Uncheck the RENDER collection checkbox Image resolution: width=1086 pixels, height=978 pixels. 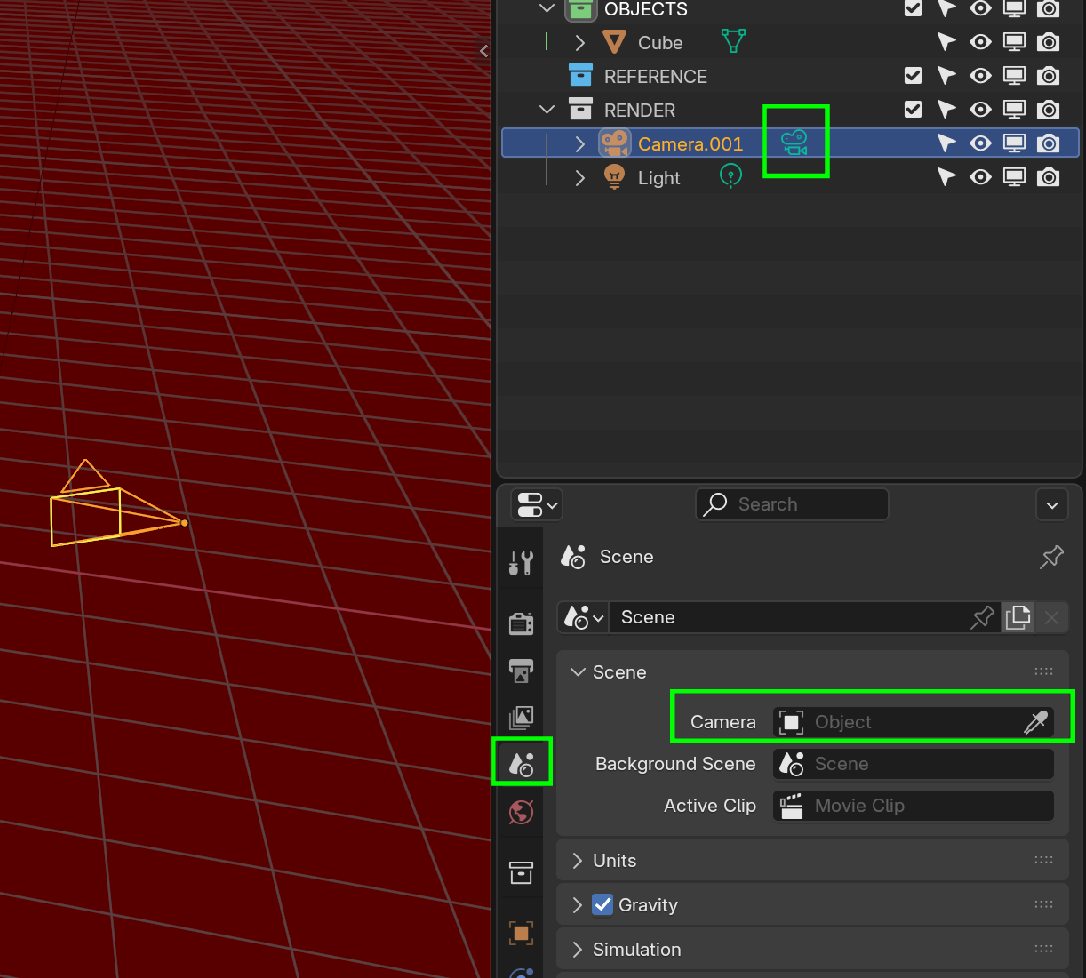913,109
